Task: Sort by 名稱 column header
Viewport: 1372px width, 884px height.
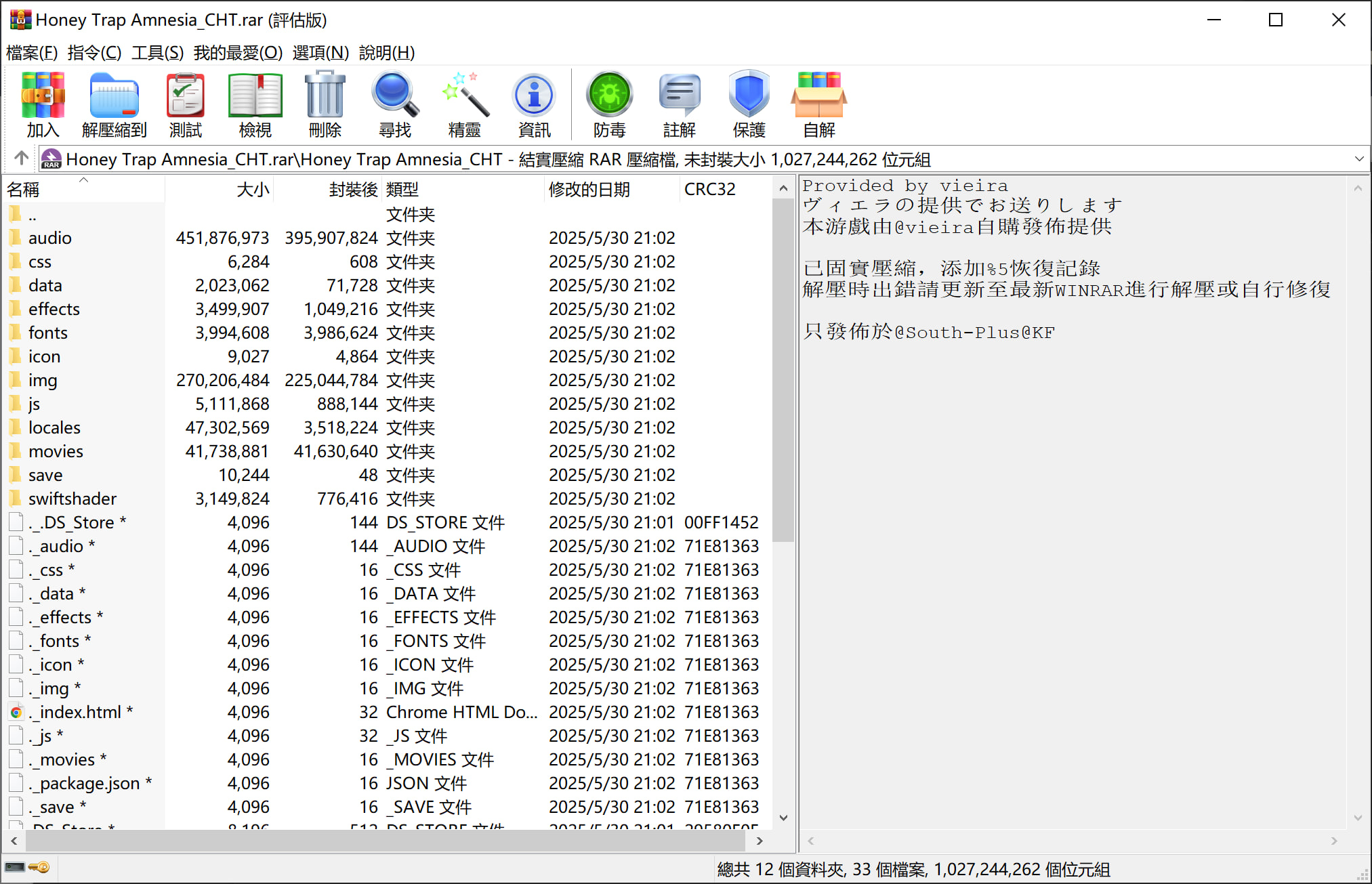Action: tap(24, 190)
